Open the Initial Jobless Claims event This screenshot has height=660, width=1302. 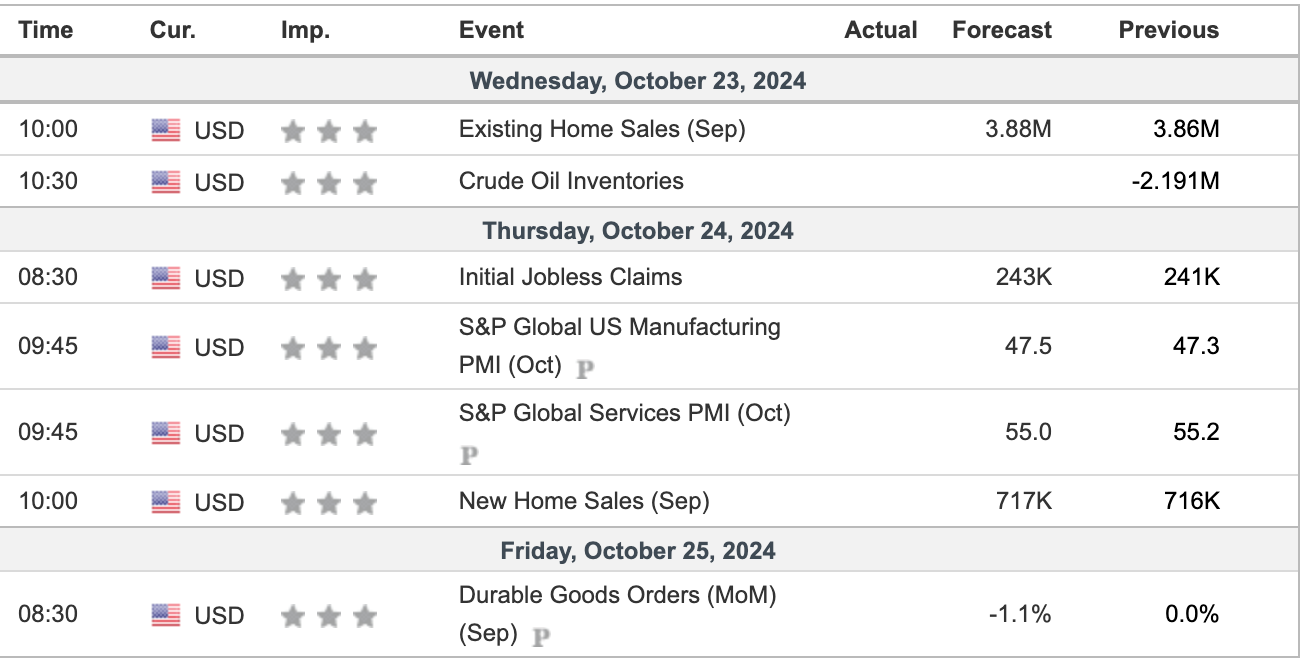tap(570, 277)
